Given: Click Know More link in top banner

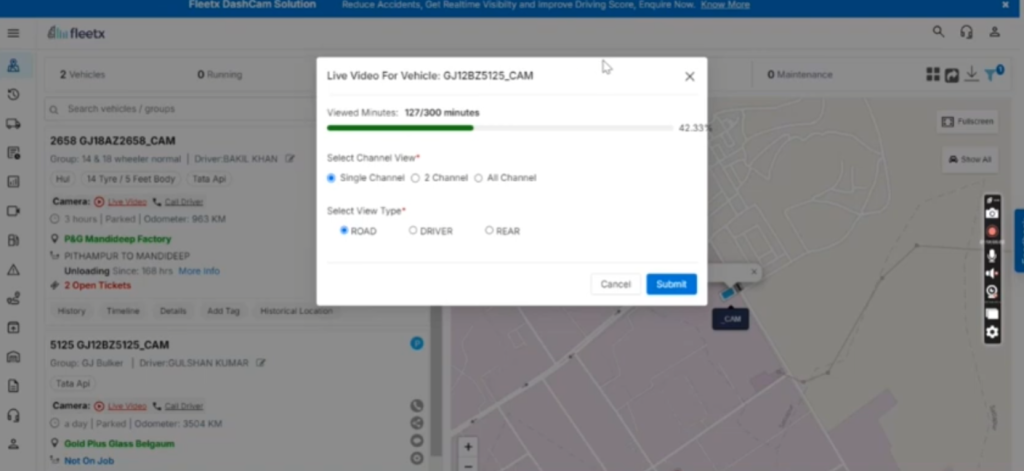Looking at the screenshot, I should [725, 5].
